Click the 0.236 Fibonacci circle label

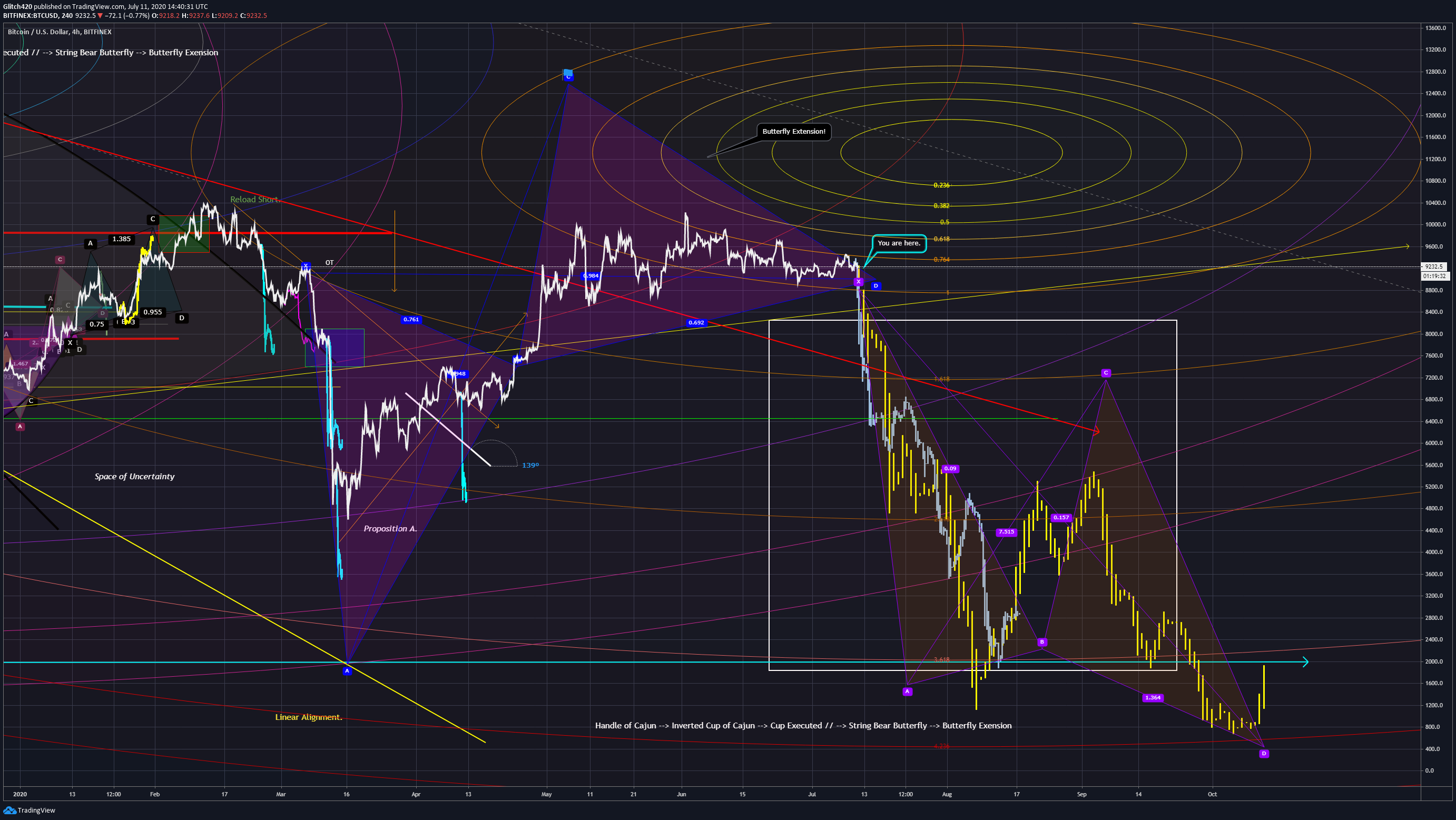(x=941, y=185)
